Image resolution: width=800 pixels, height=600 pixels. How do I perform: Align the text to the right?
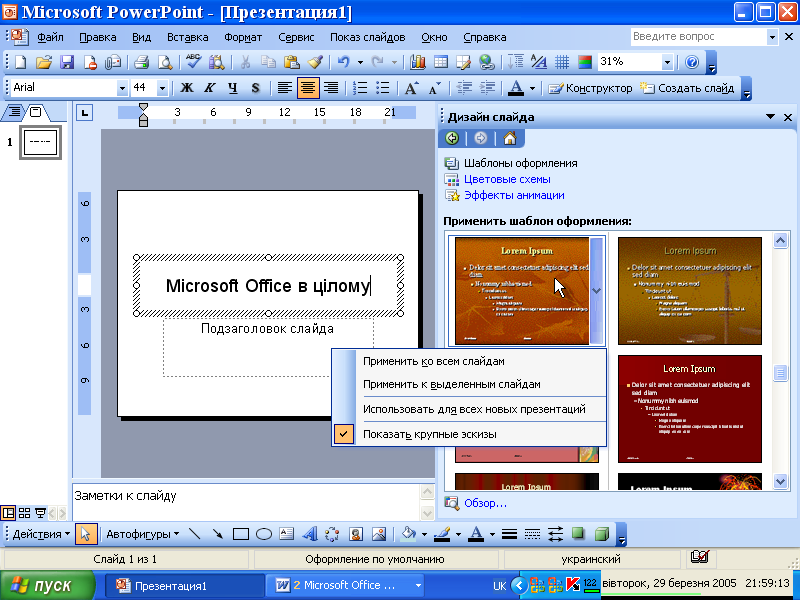point(331,88)
